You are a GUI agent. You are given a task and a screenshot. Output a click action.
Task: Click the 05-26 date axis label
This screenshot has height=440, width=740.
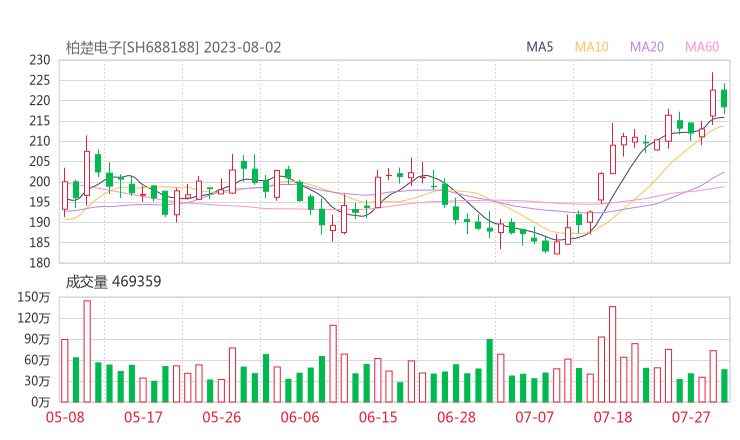point(222,417)
